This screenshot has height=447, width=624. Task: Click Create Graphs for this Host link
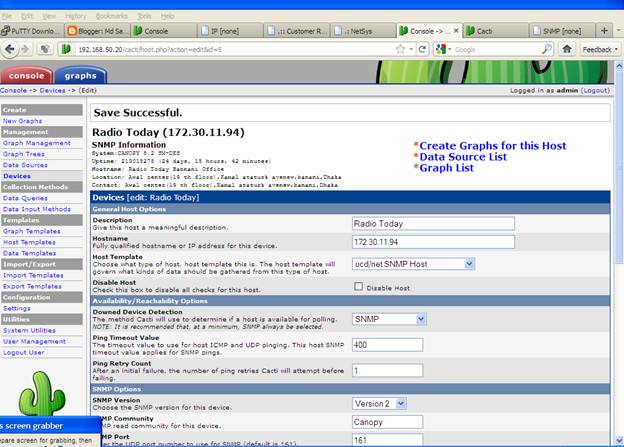493,146
